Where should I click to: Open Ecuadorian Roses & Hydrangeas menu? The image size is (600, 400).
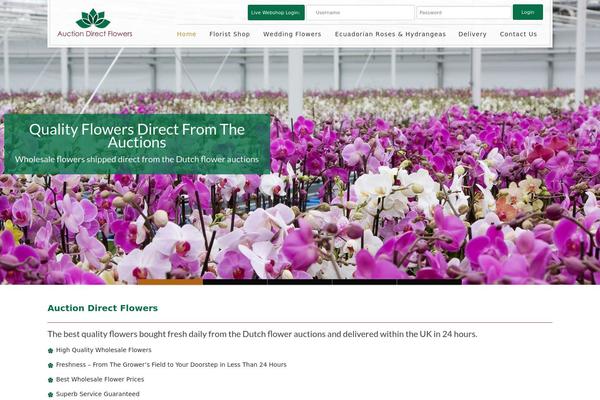click(x=390, y=34)
